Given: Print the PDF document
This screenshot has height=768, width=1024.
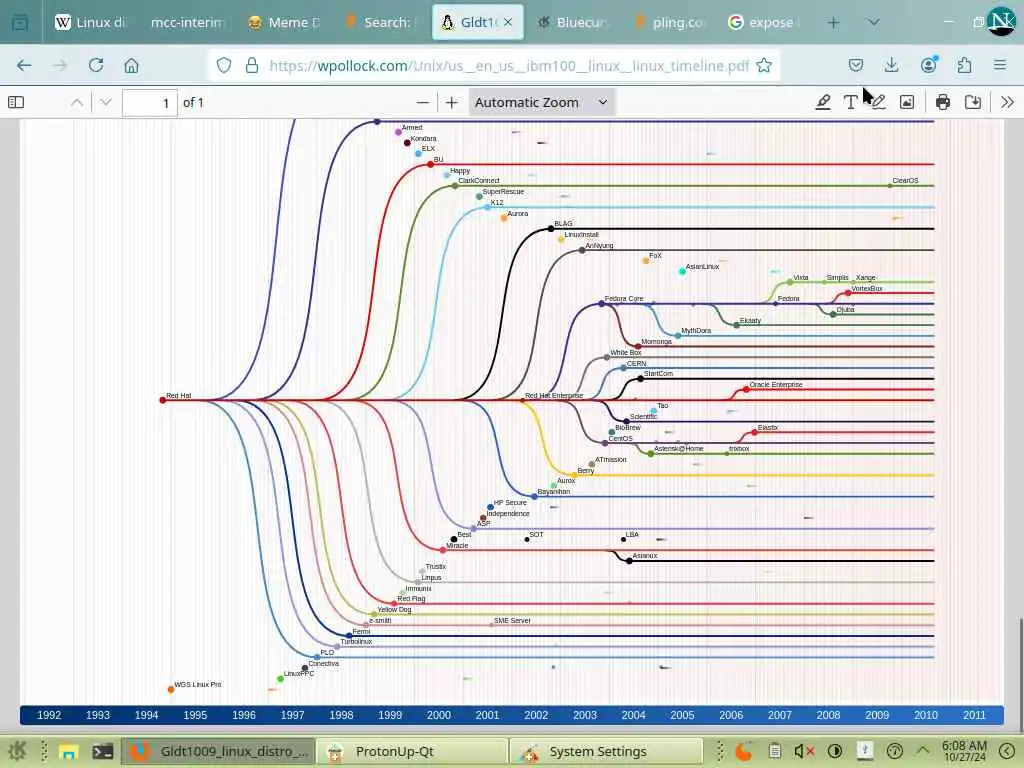Looking at the screenshot, I should tap(942, 103).
